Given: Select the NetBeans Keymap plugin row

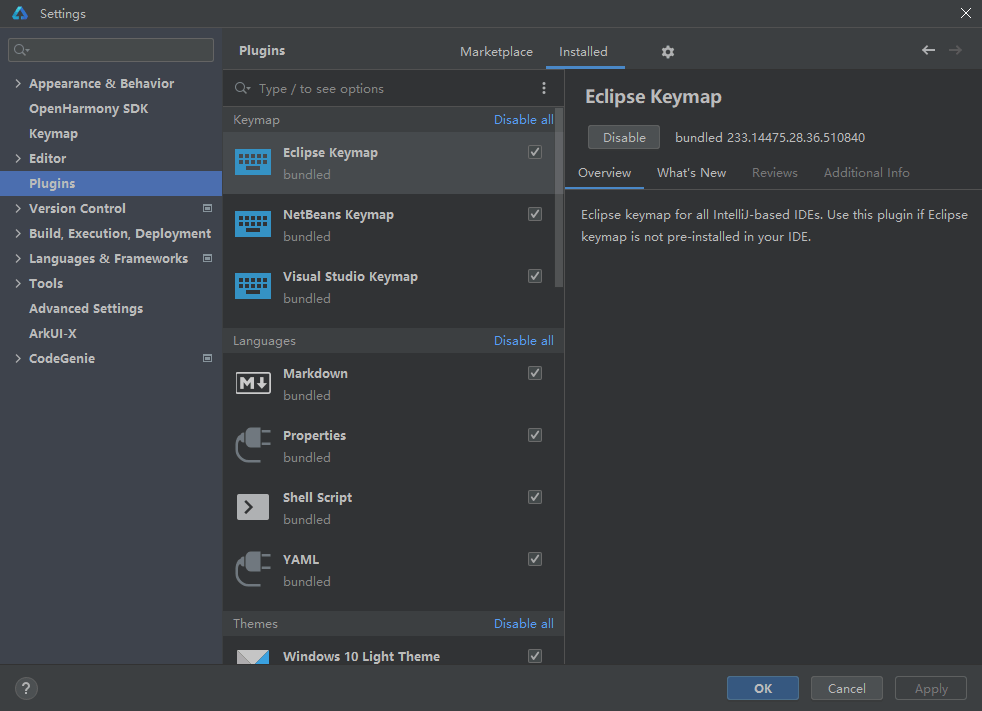Looking at the screenshot, I should coord(388,225).
